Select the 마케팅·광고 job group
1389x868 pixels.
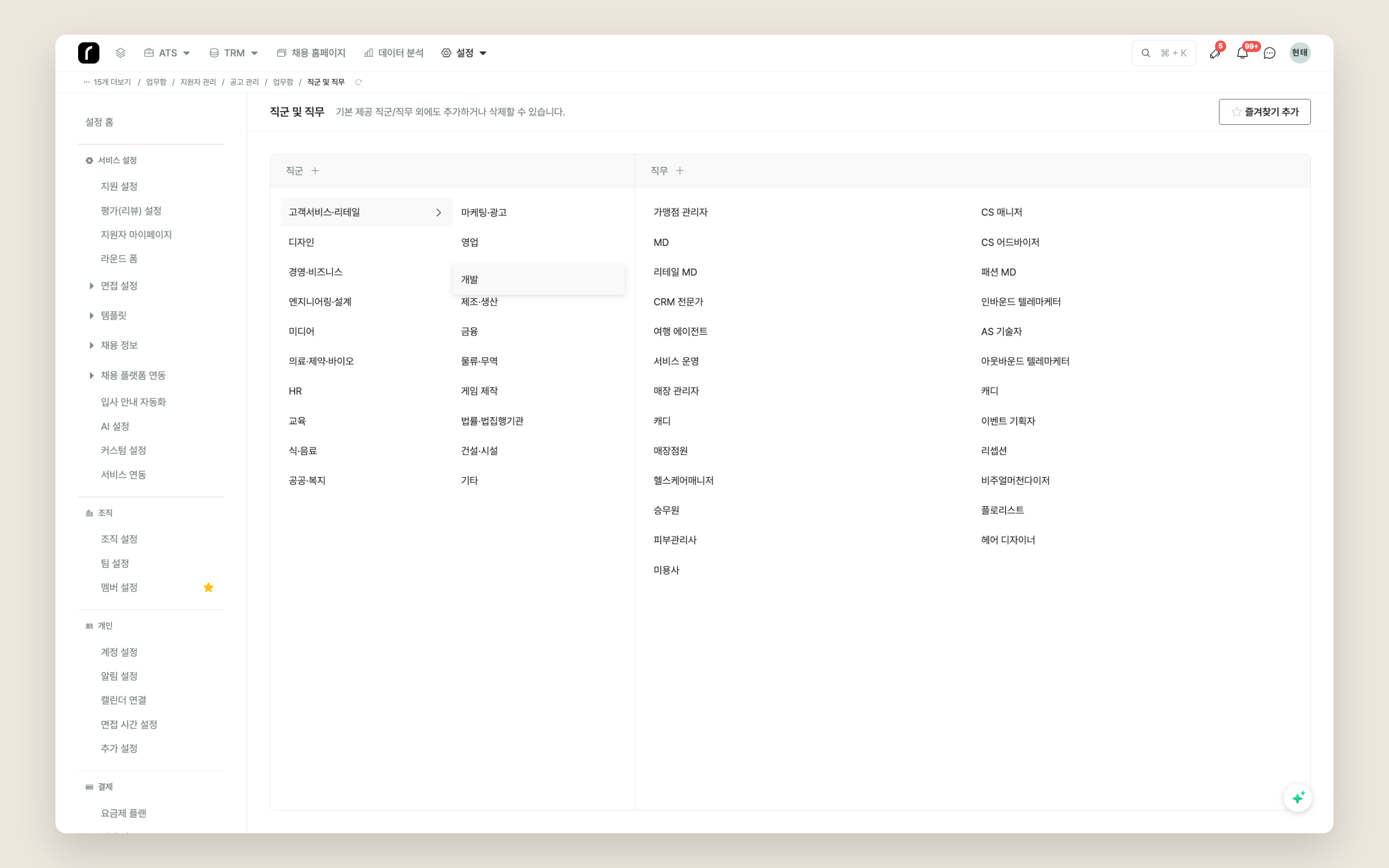pos(538,212)
